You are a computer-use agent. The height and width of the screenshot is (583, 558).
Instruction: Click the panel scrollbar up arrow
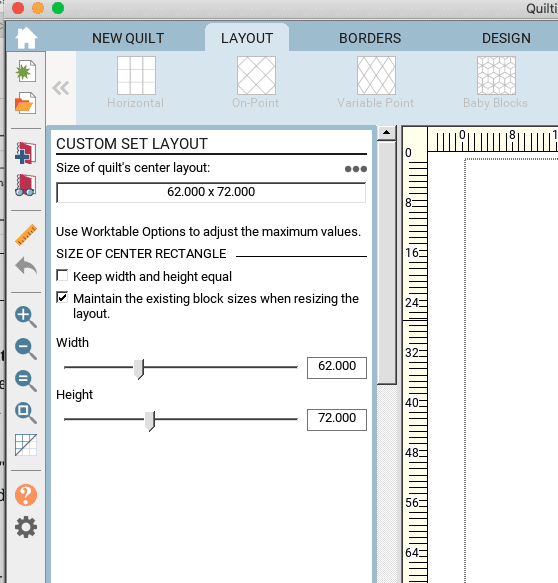(387, 132)
